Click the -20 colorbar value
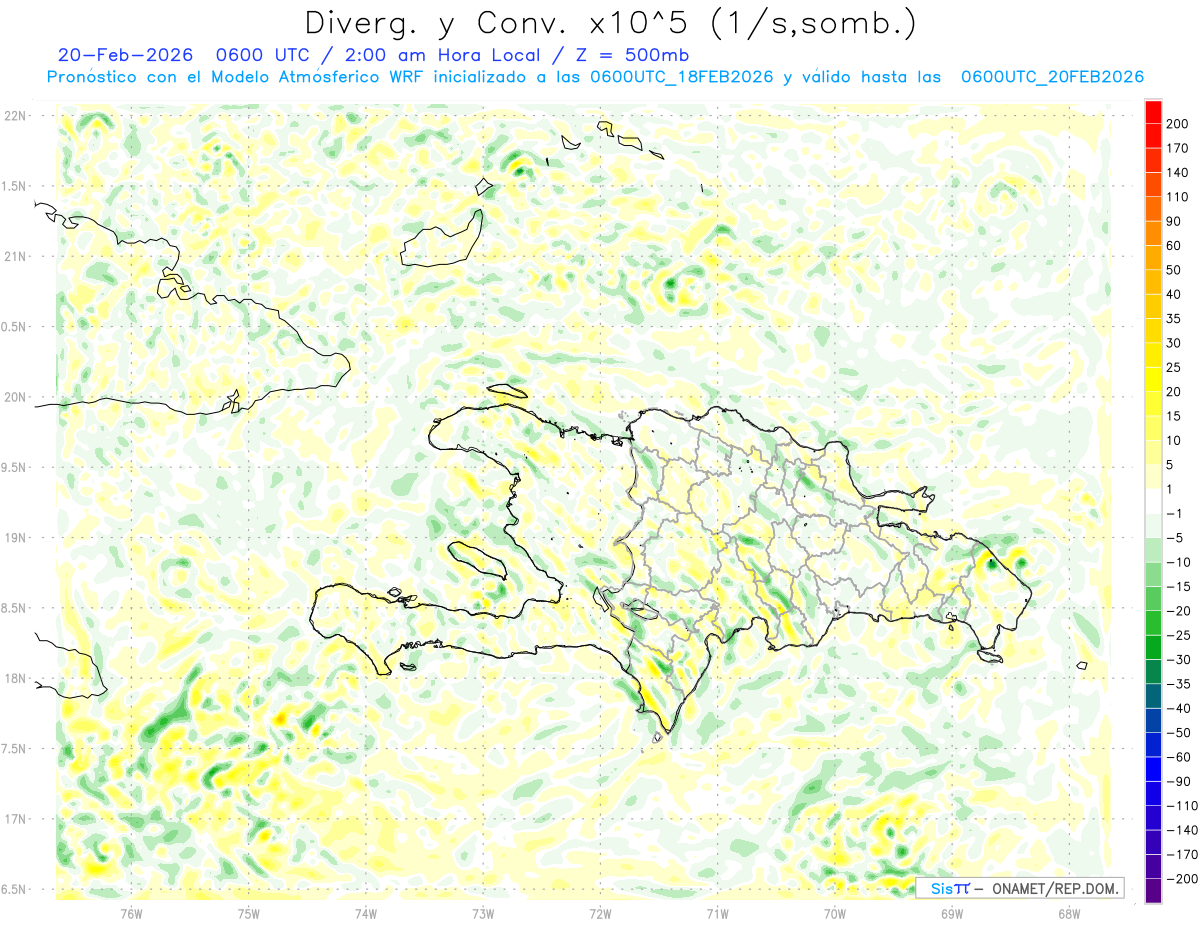 pos(1180,611)
